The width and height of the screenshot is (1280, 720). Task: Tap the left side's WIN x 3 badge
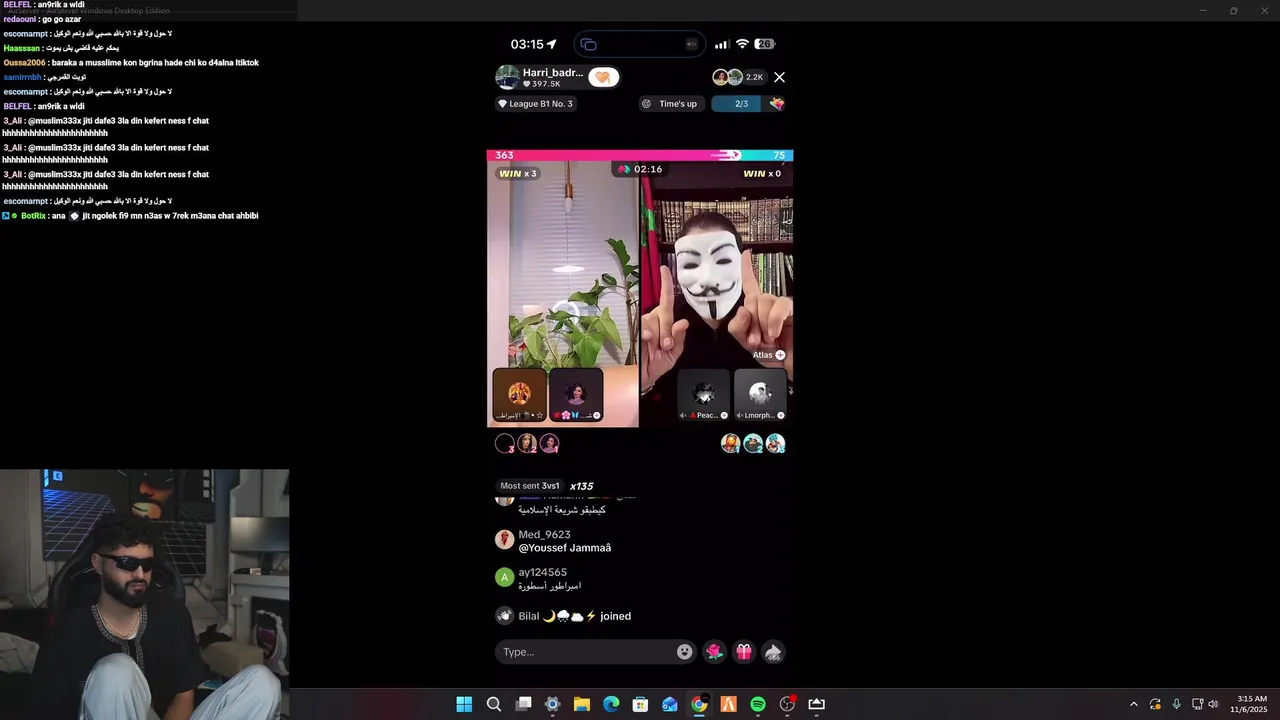518,174
